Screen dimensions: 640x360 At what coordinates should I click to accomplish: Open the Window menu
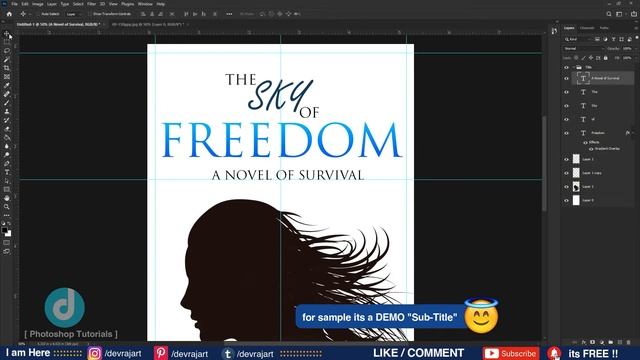(145, 4)
